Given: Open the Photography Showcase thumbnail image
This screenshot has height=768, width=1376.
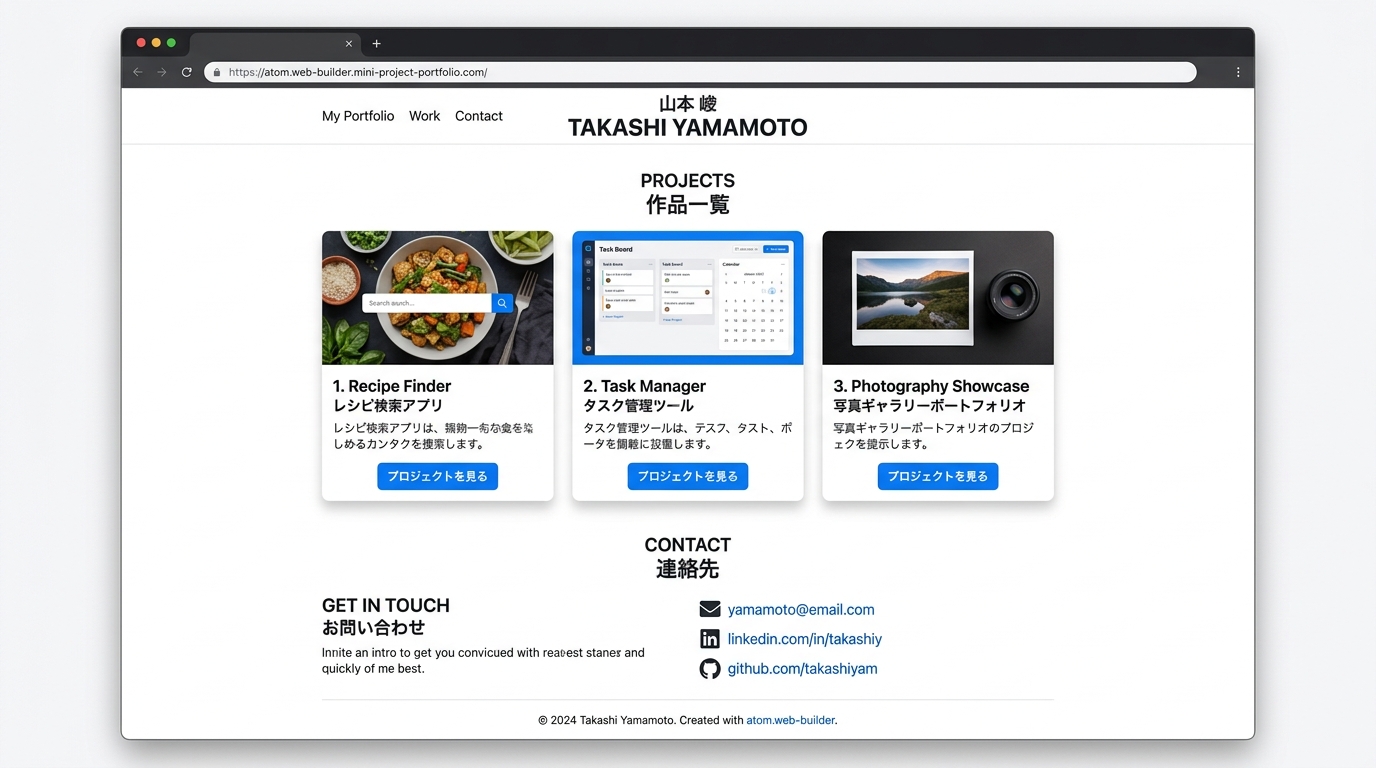Looking at the screenshot, I should [938, 298].
